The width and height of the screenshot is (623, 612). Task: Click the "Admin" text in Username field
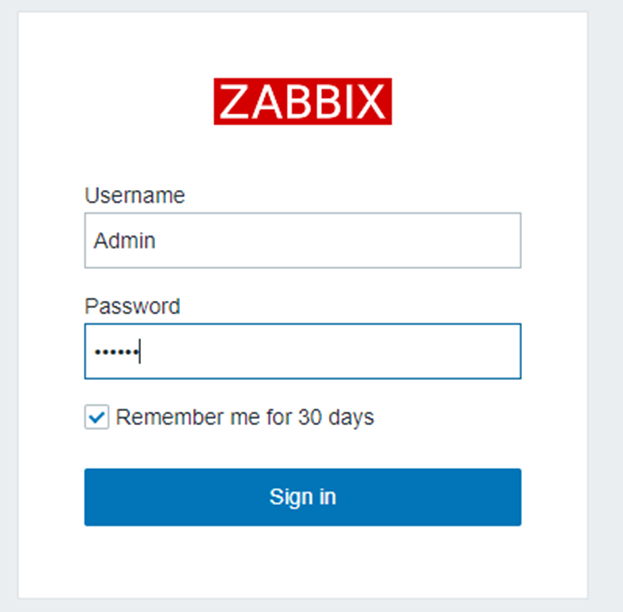click(x=124, y=241)
